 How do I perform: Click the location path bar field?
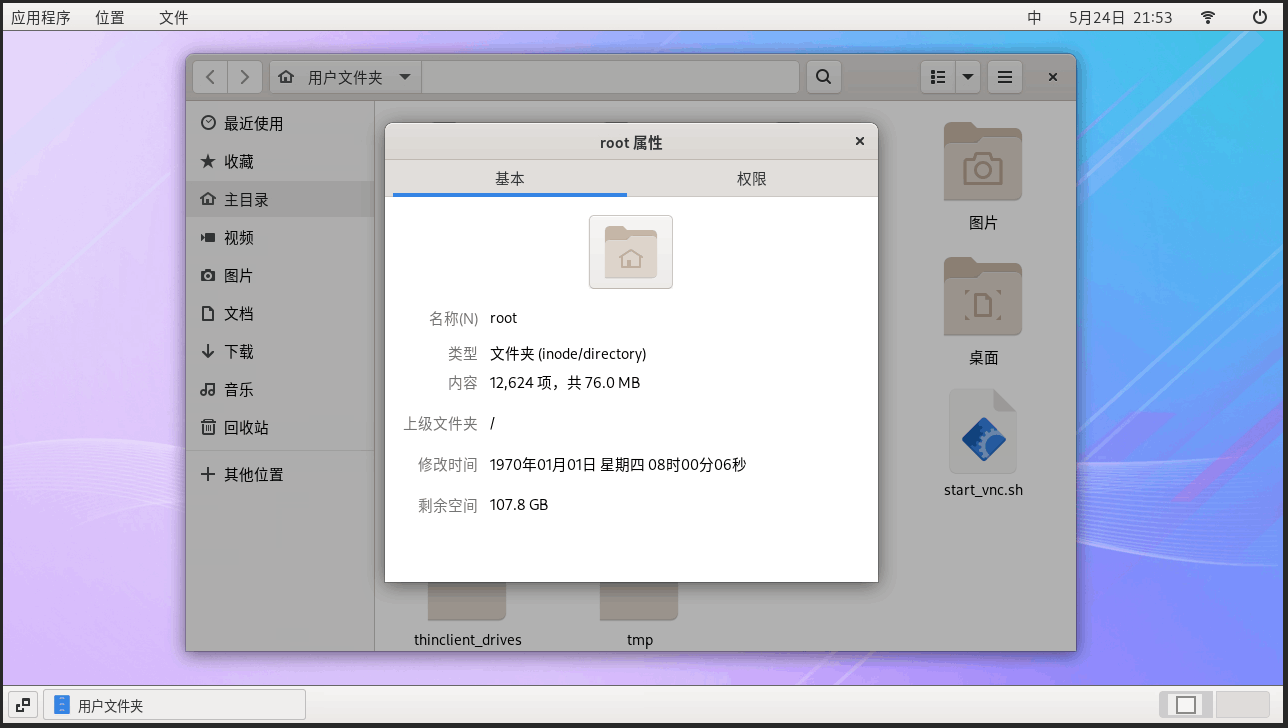click(x=610, y=77)
